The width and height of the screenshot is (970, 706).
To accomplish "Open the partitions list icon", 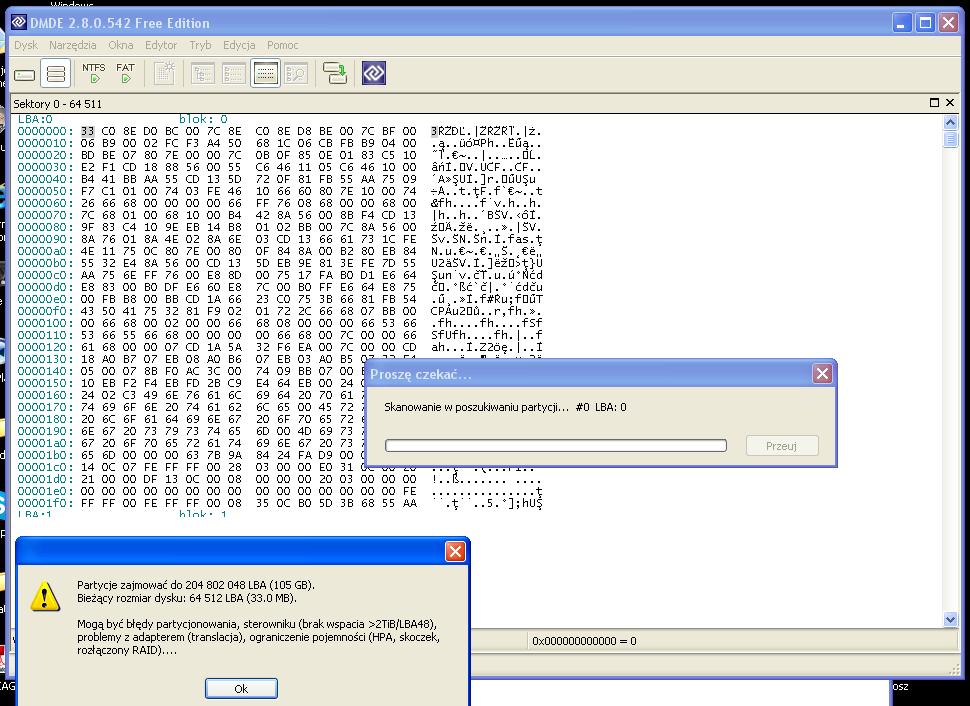I will [x=56, y=74].
